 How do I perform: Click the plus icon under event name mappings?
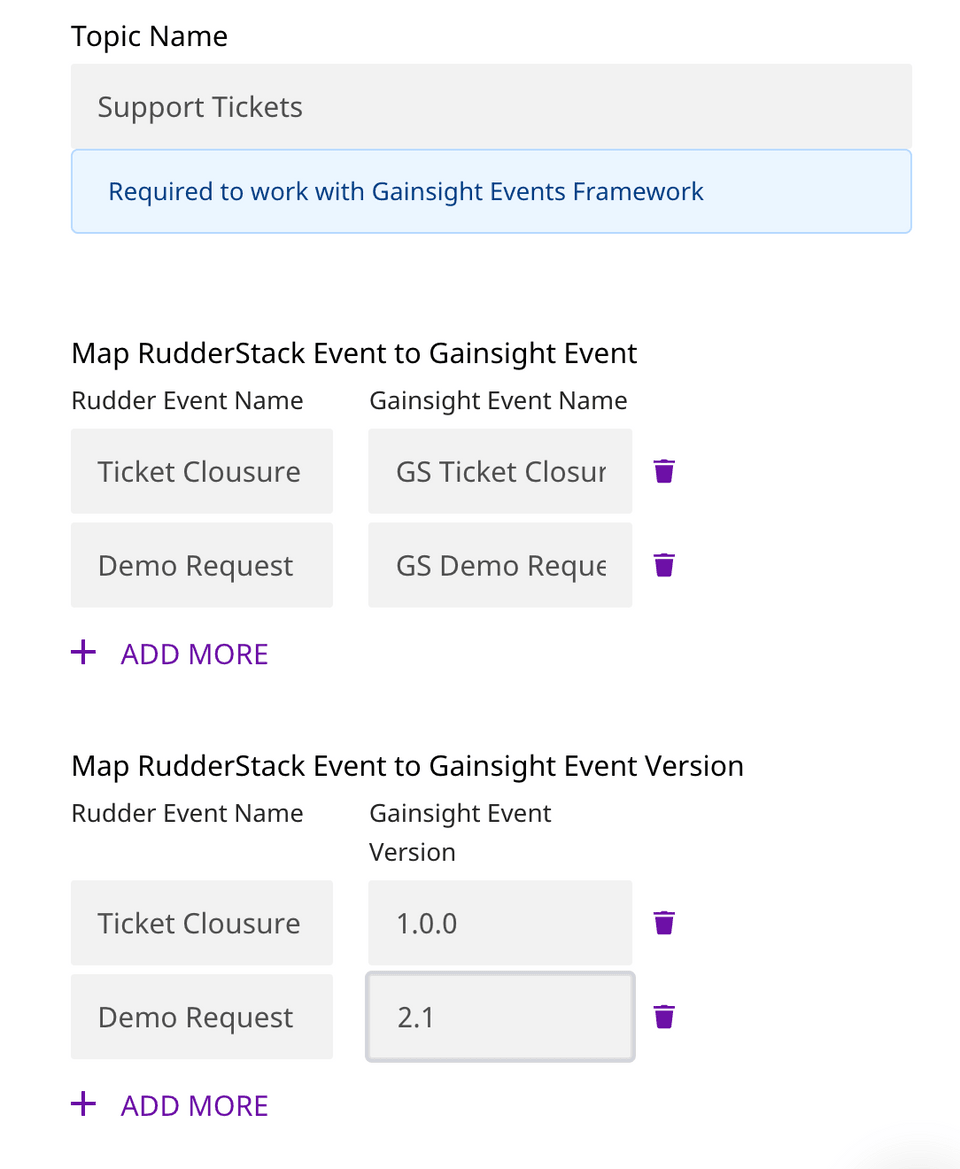(83, 651)
